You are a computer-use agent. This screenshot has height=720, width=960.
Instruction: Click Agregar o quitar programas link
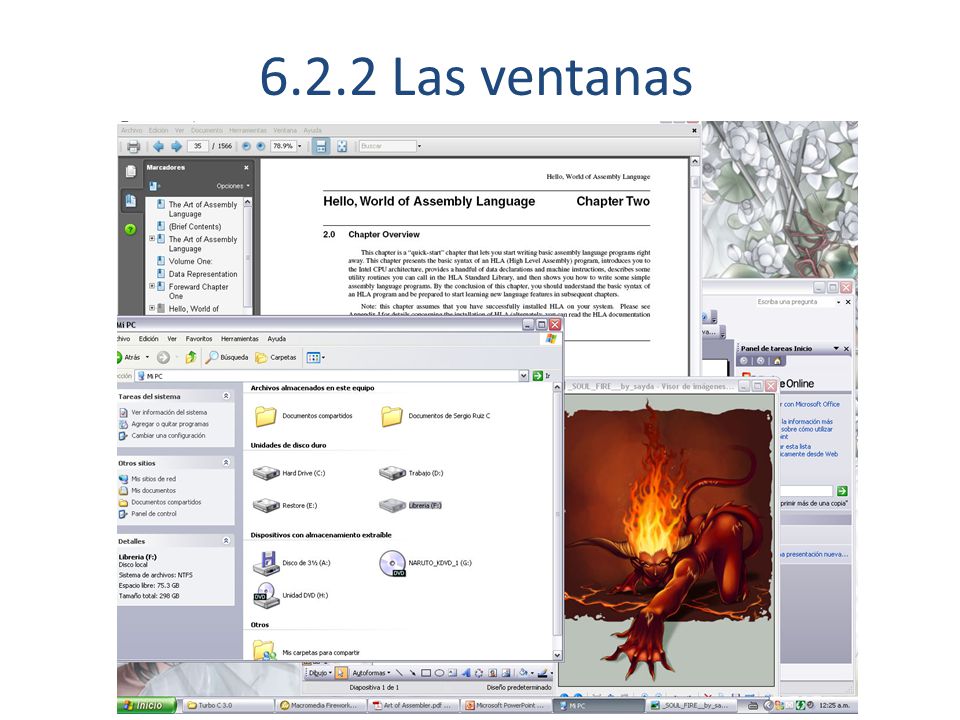click(170, 424)
